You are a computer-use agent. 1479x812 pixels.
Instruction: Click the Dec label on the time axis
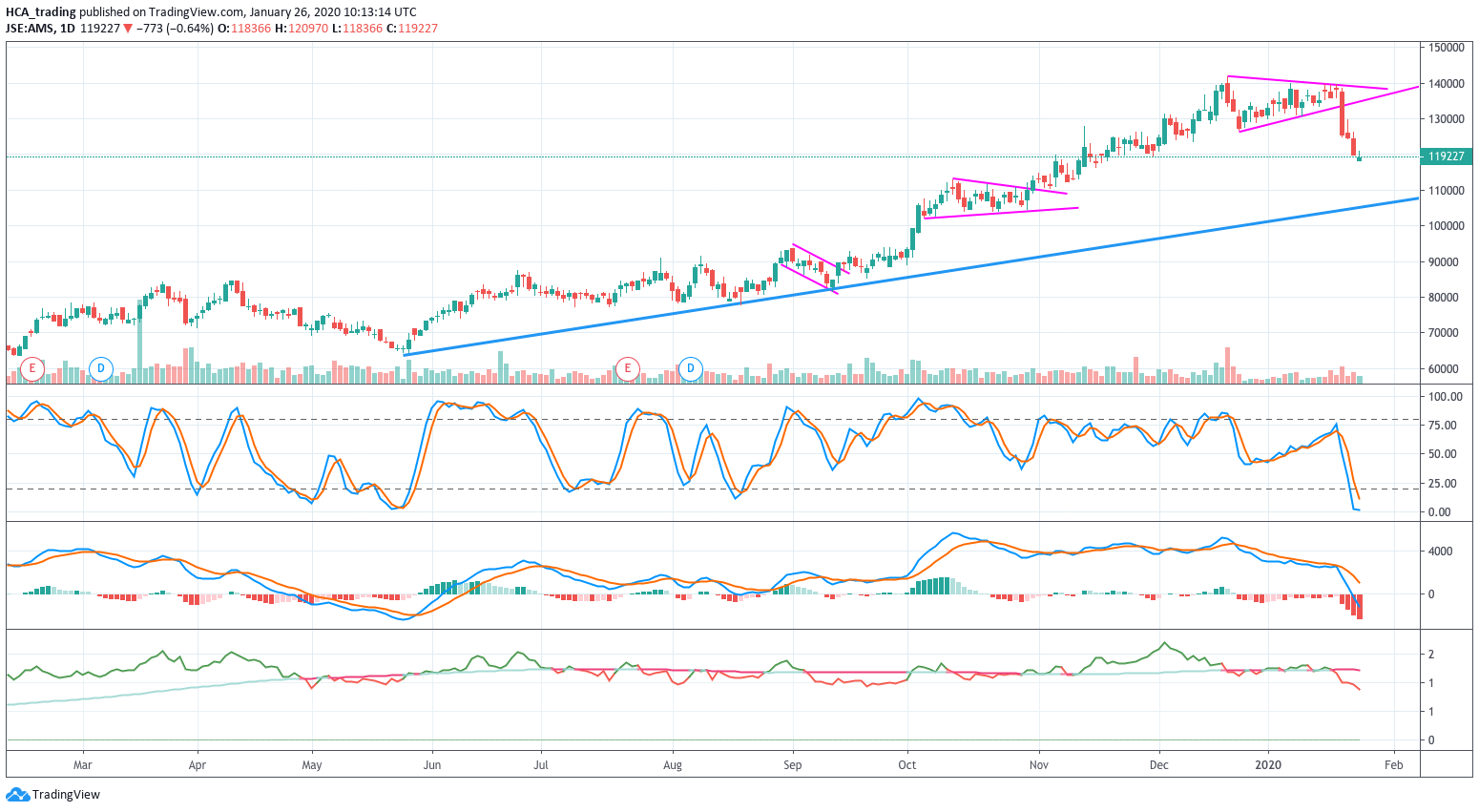[x=1159, y=765]
